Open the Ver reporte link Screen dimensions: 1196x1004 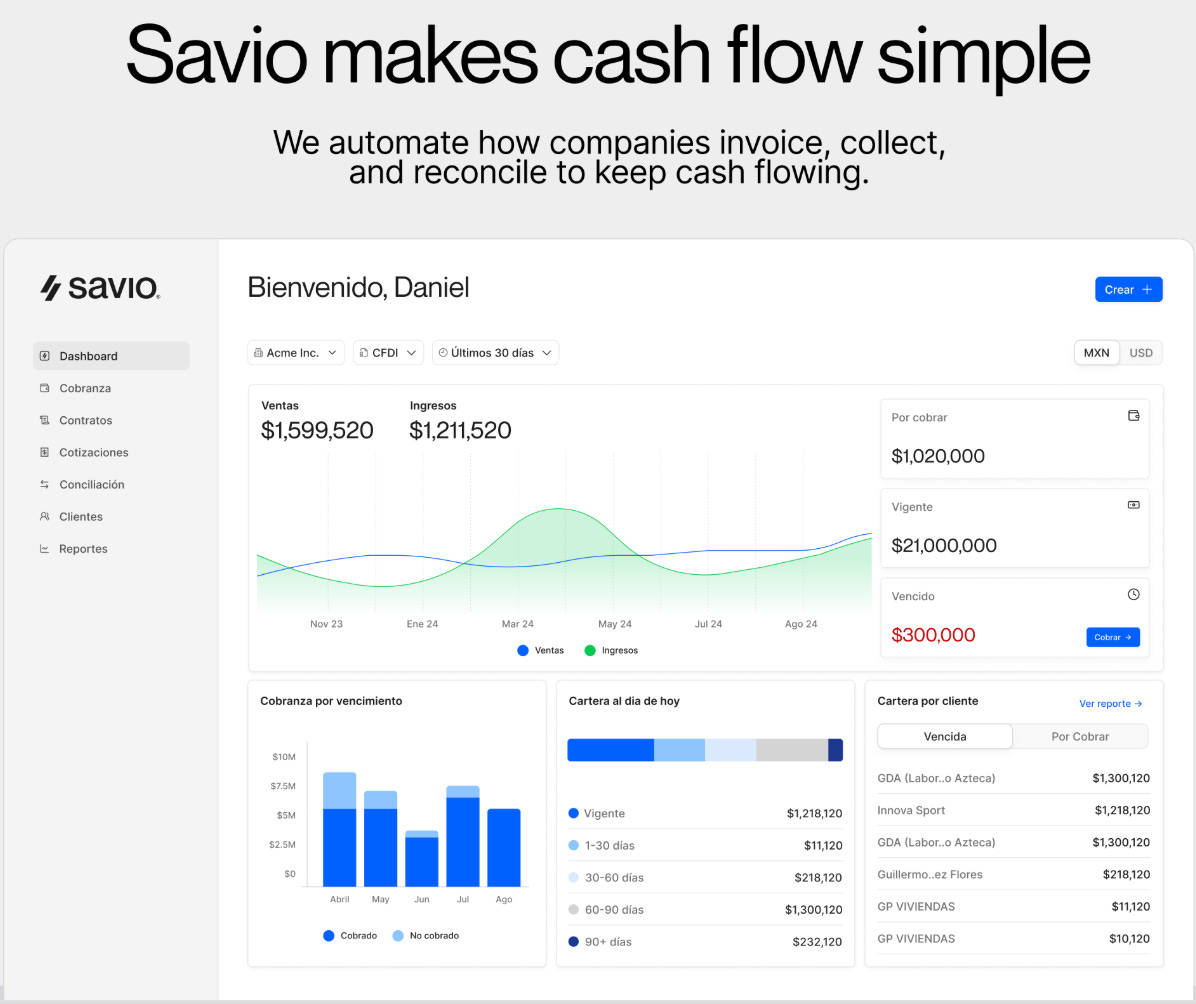coord(1111,703)
